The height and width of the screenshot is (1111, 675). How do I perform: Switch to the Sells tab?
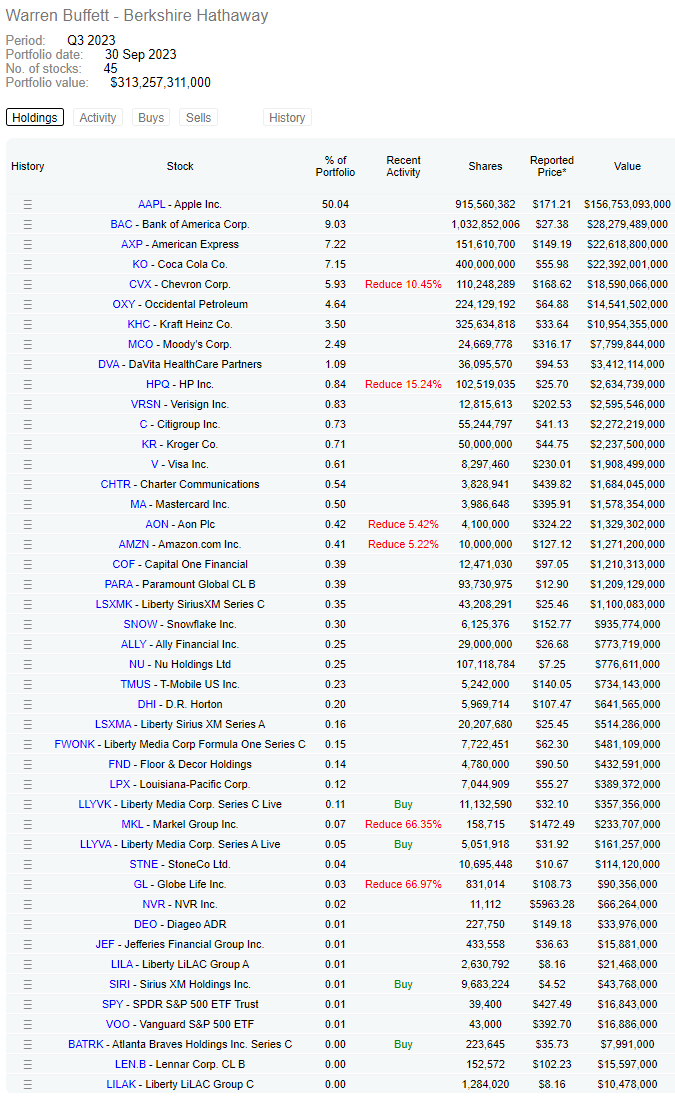[x=198, y=118]
